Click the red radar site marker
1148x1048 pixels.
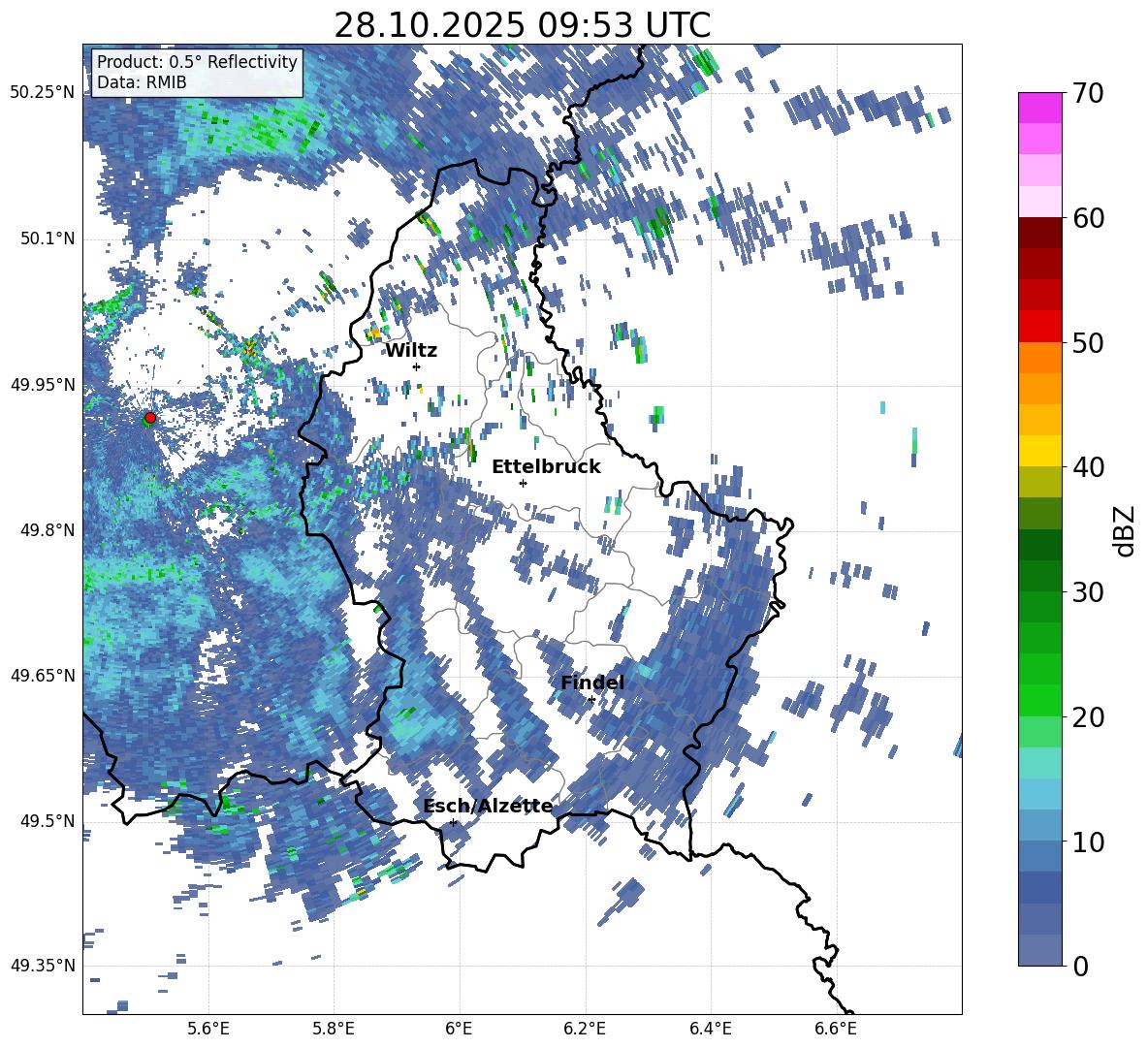(150, 418)
